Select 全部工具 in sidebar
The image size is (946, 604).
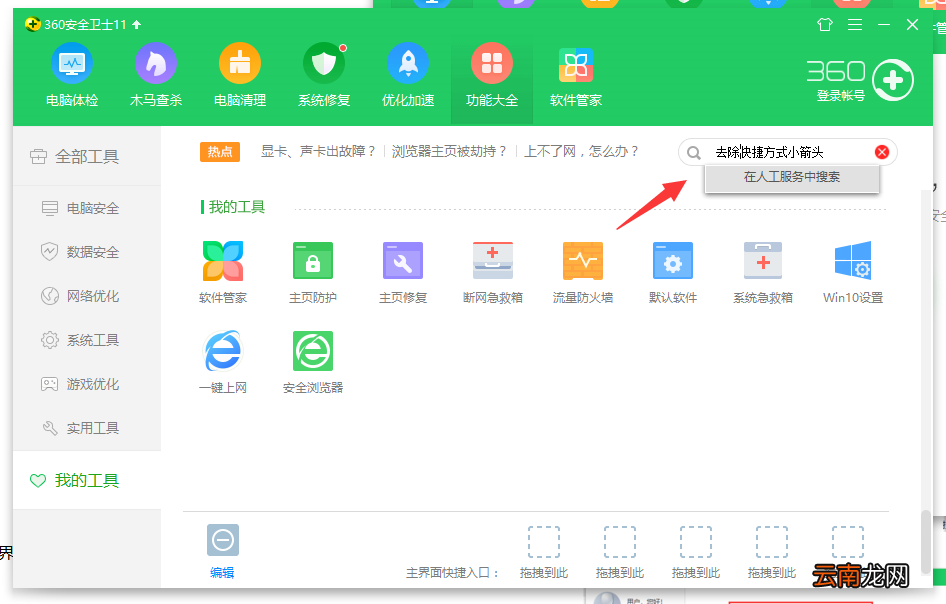tap(87, 157)
